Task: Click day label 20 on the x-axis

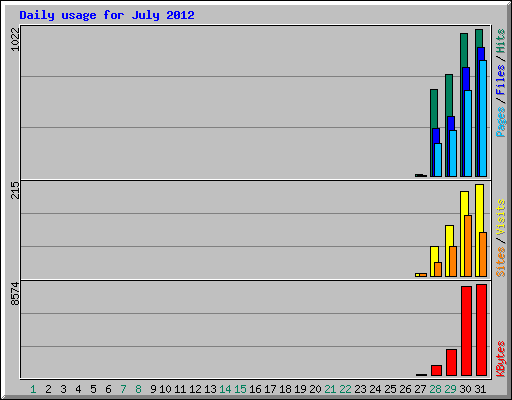Action: pos(315,389)
